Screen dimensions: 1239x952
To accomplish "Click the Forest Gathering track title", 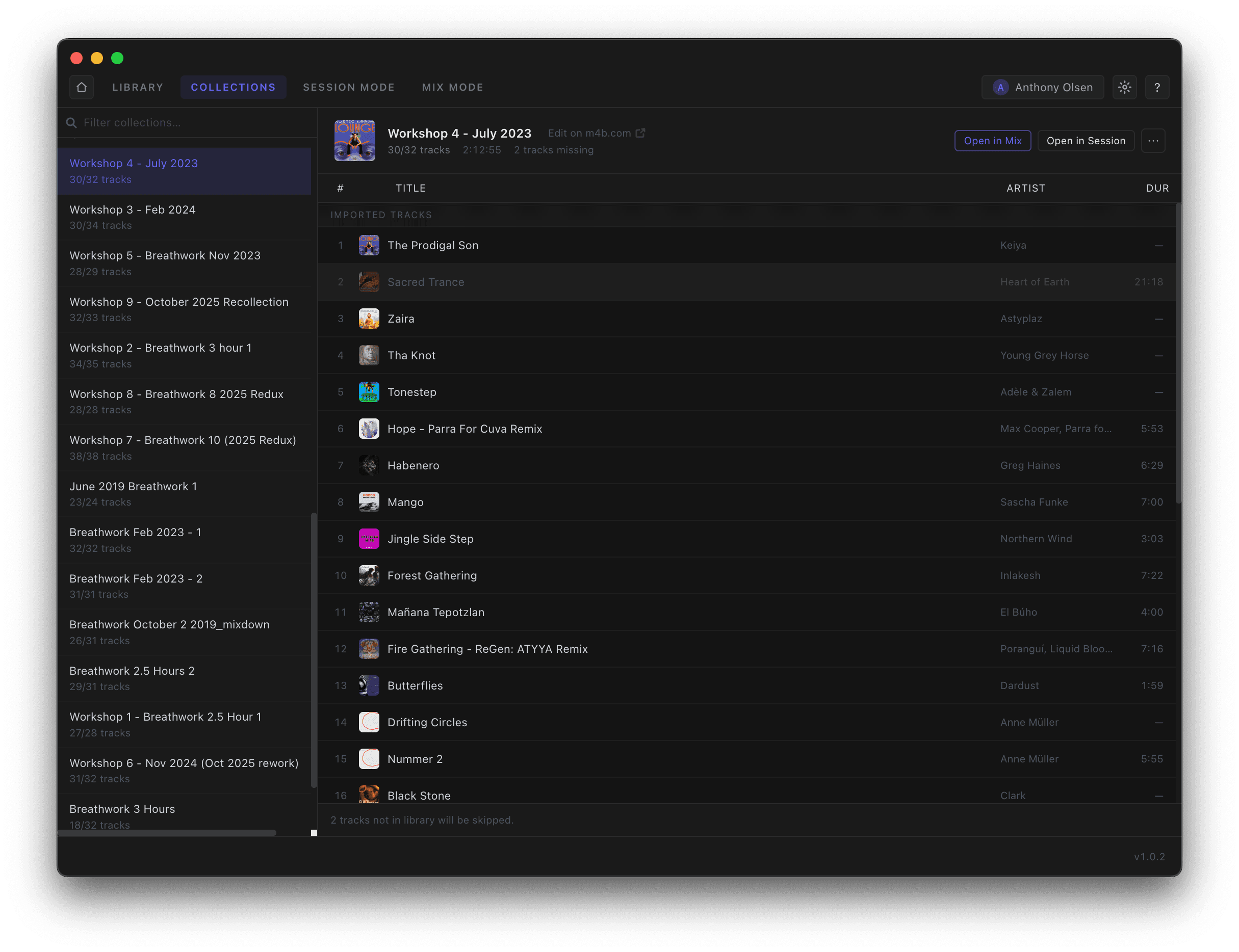I will coord(432,576).
